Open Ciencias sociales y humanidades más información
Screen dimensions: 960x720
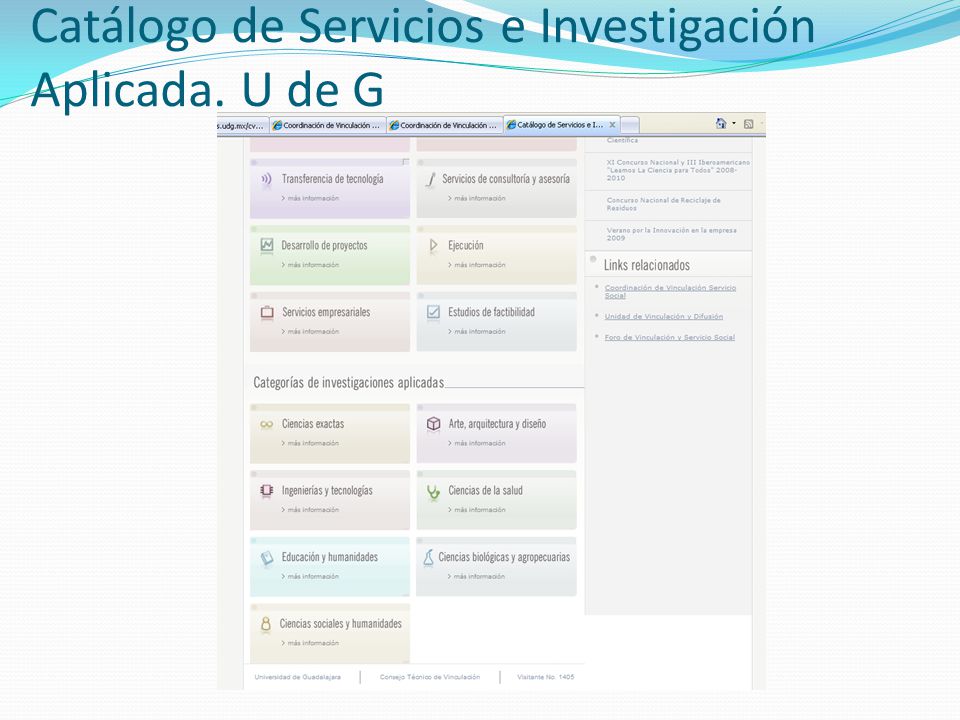[x=310, y=643]
